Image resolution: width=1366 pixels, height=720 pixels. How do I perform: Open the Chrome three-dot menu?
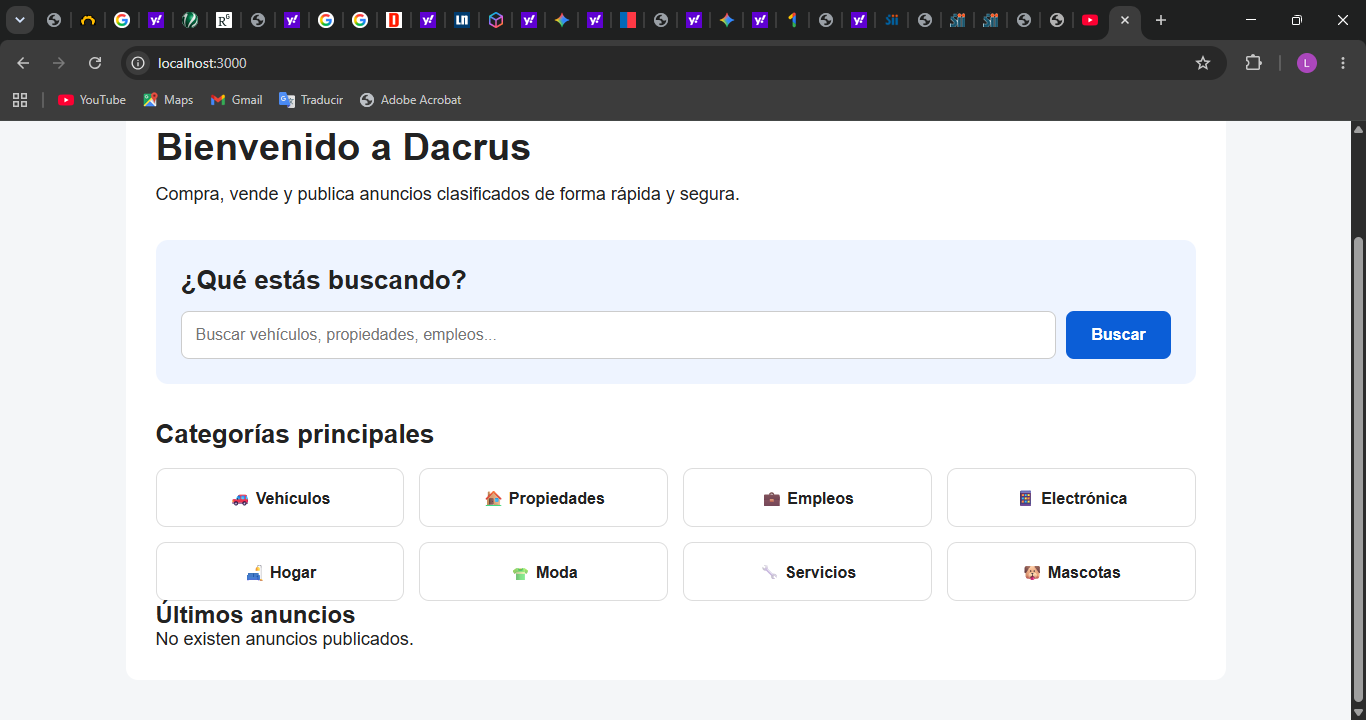pyautogui.click(x=1343, y=63)
